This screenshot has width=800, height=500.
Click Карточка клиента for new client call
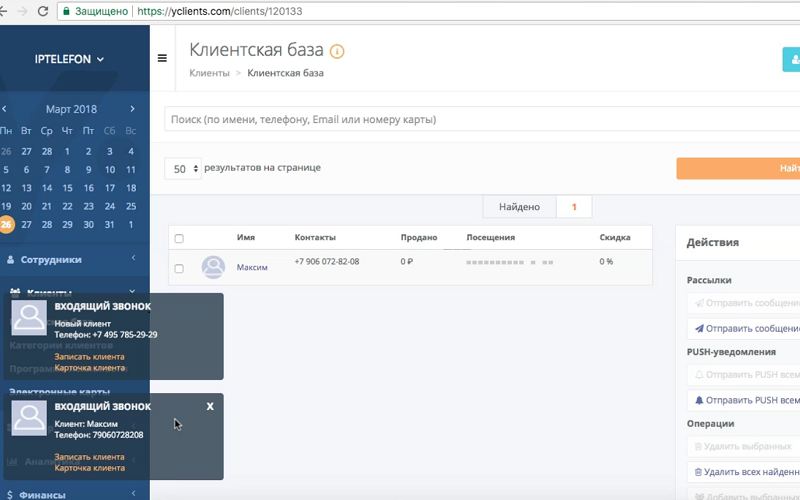coord(89,368)
